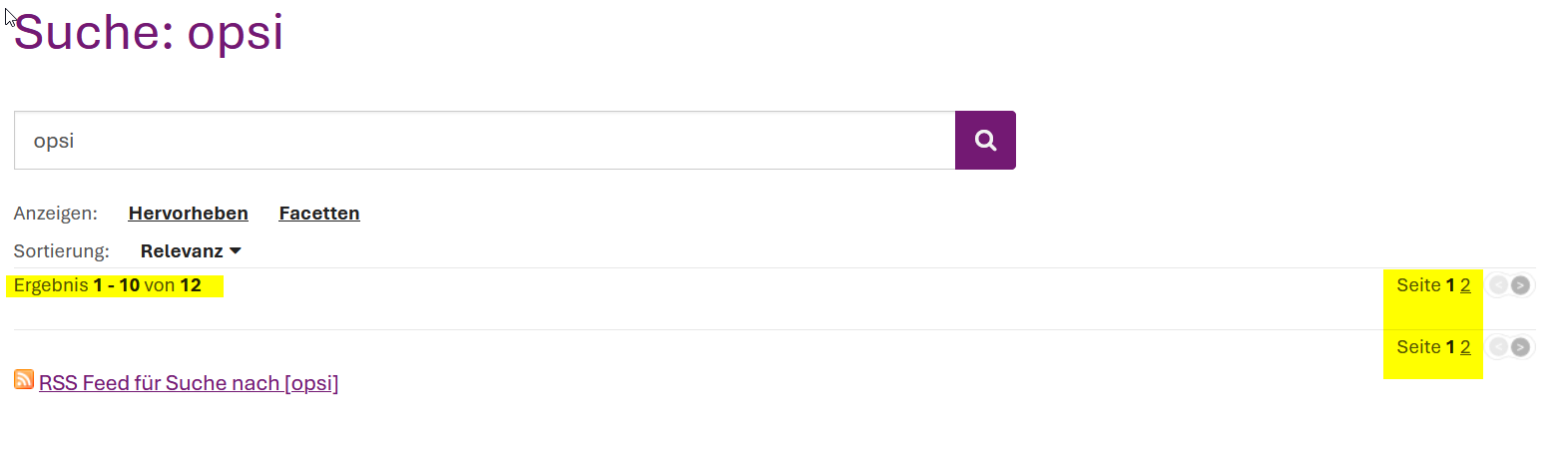Click the Suche: opsi page heading

pos(149,32)
